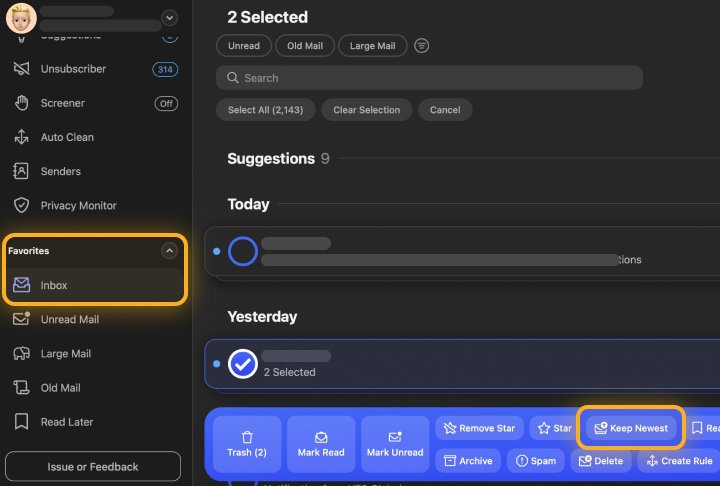
Task: Click the Trash (2) action button
Action: coord(246,444)
